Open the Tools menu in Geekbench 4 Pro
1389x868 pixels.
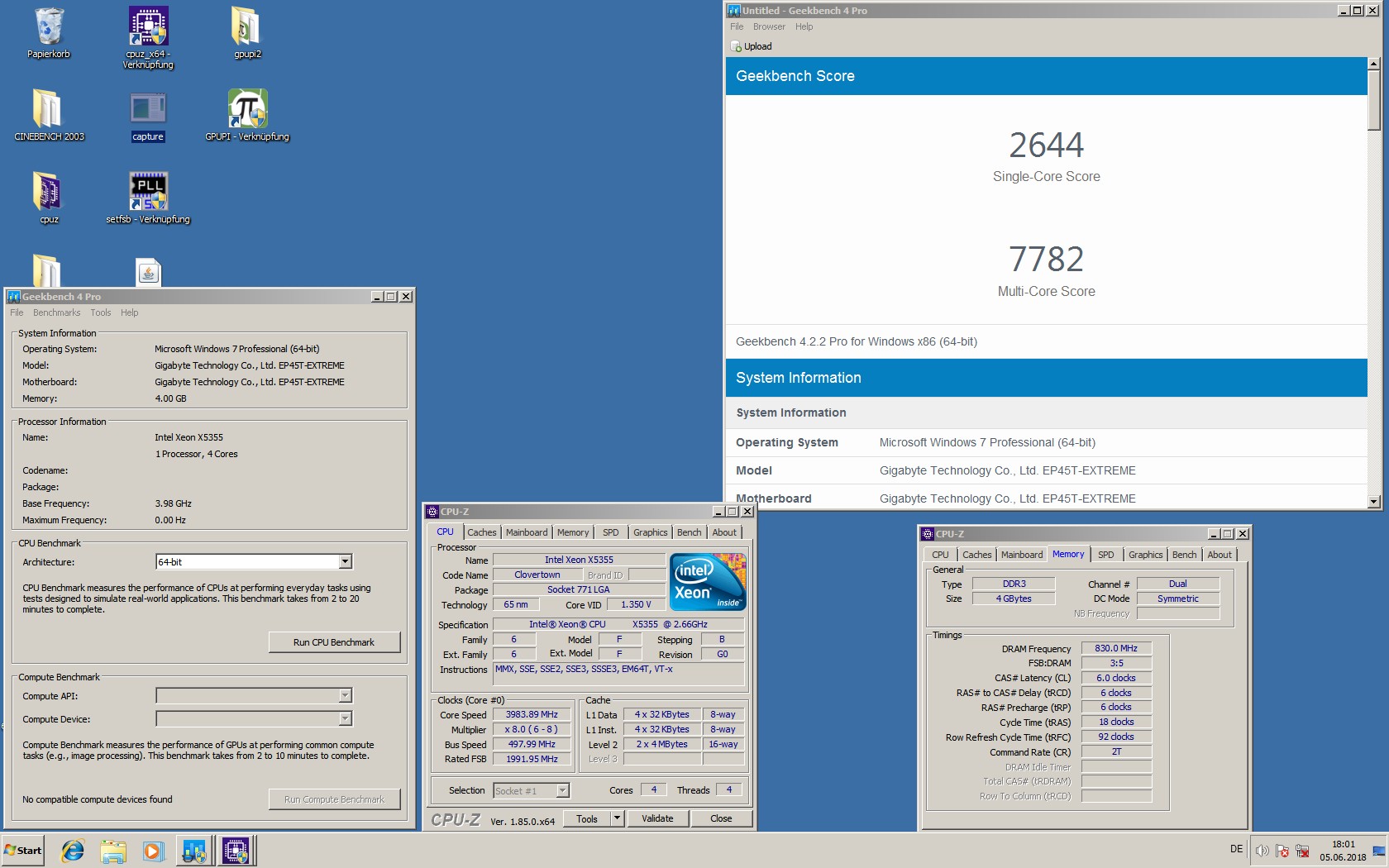coord(101,312)
